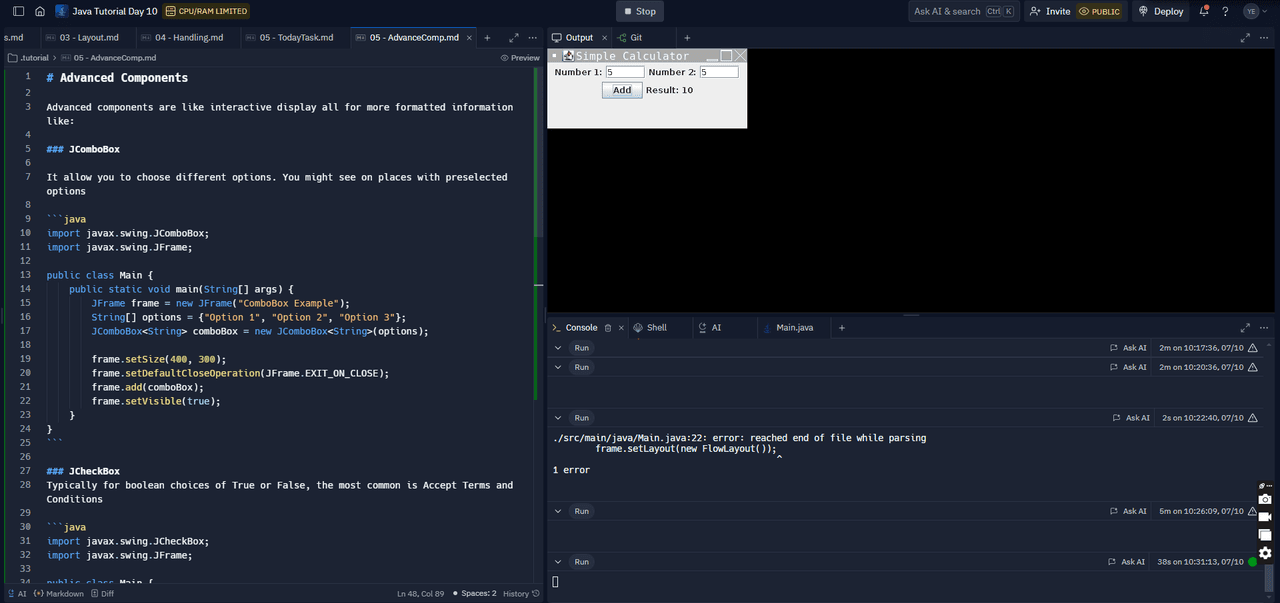Open the notifications bell
Image resolution: width=1280 pixels, height=603 pixels.
click(x=1204, y=11)
